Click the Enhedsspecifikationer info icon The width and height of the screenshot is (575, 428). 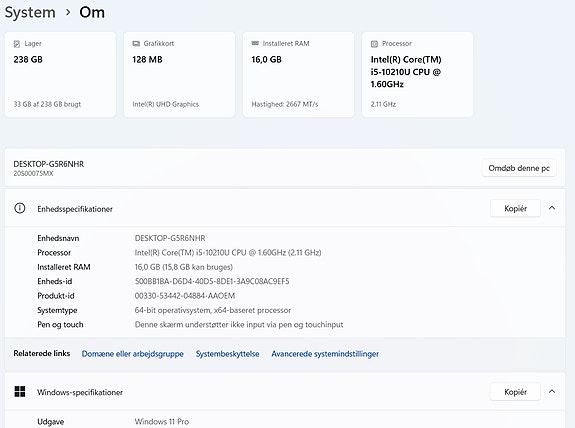(19, 208)
